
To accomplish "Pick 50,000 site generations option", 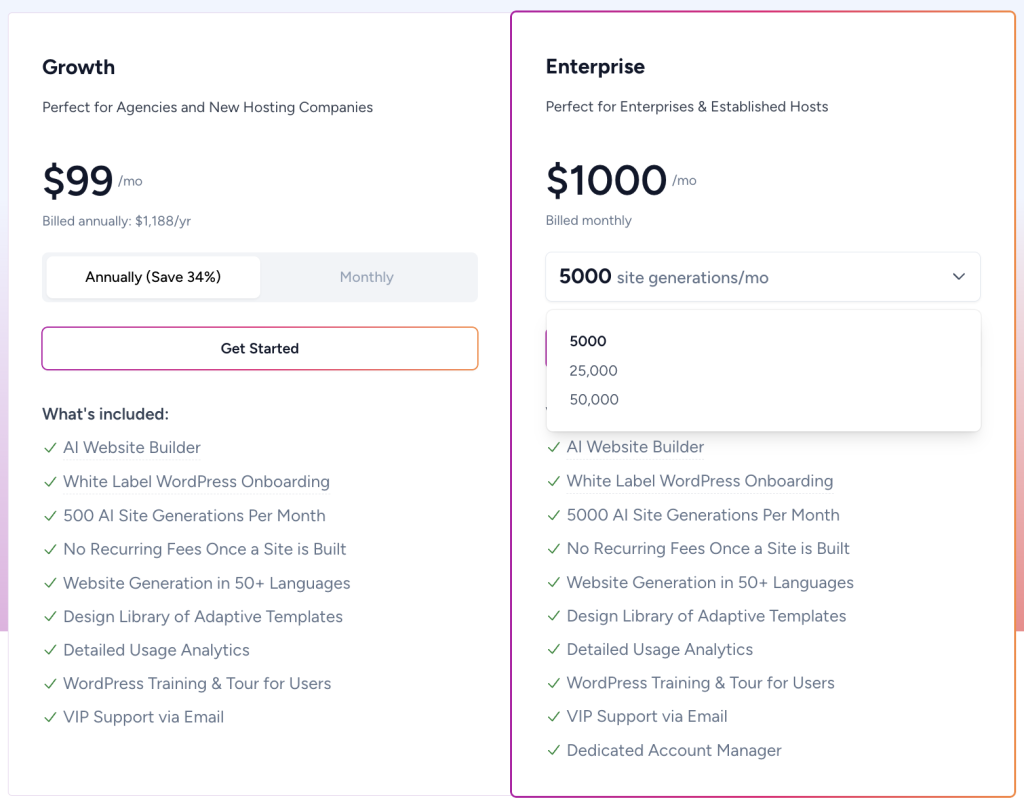I will pyautogui.click(x=593, y=399).
